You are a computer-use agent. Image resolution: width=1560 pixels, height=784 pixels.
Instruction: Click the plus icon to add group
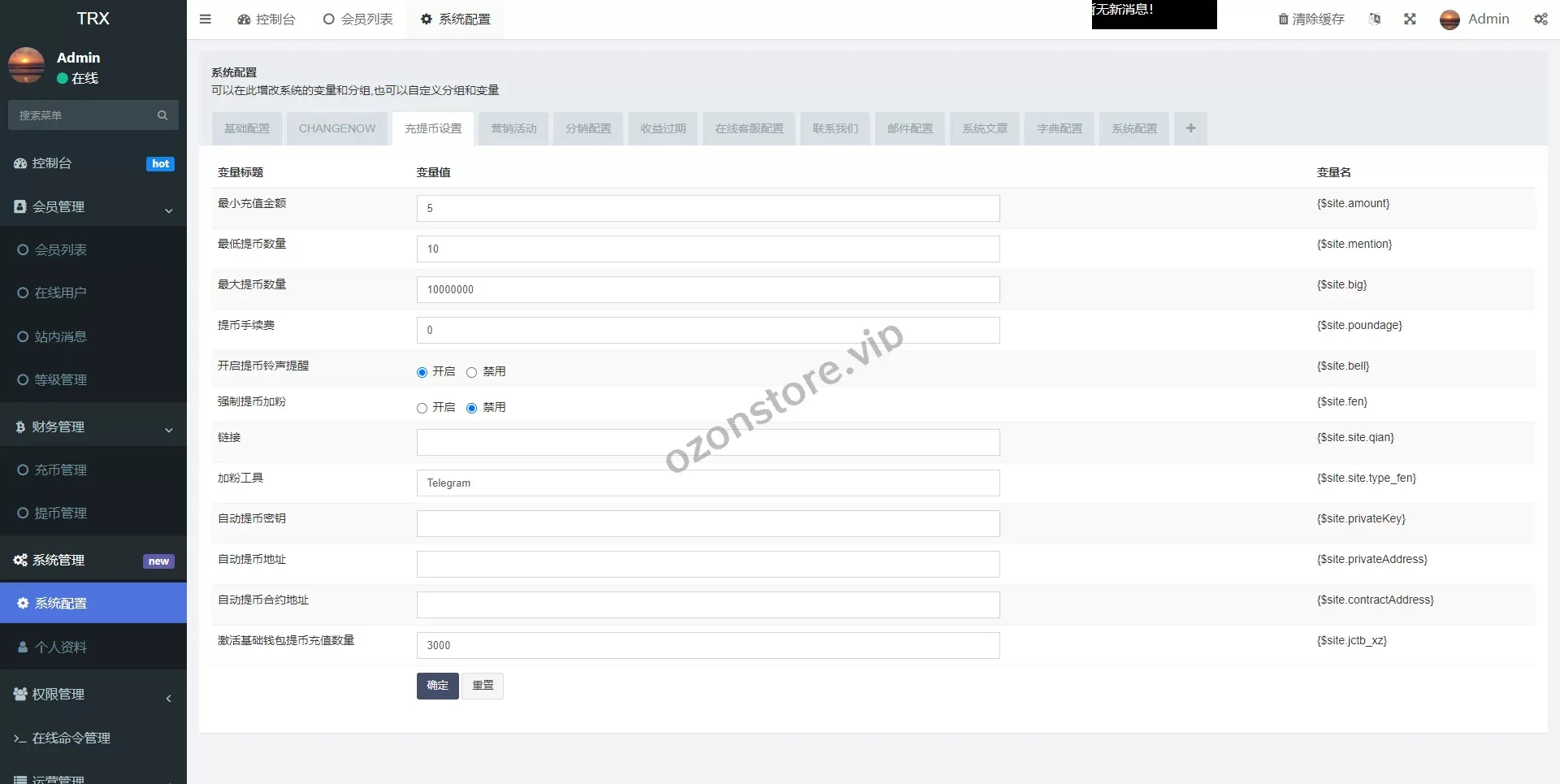pos(1190,128)
